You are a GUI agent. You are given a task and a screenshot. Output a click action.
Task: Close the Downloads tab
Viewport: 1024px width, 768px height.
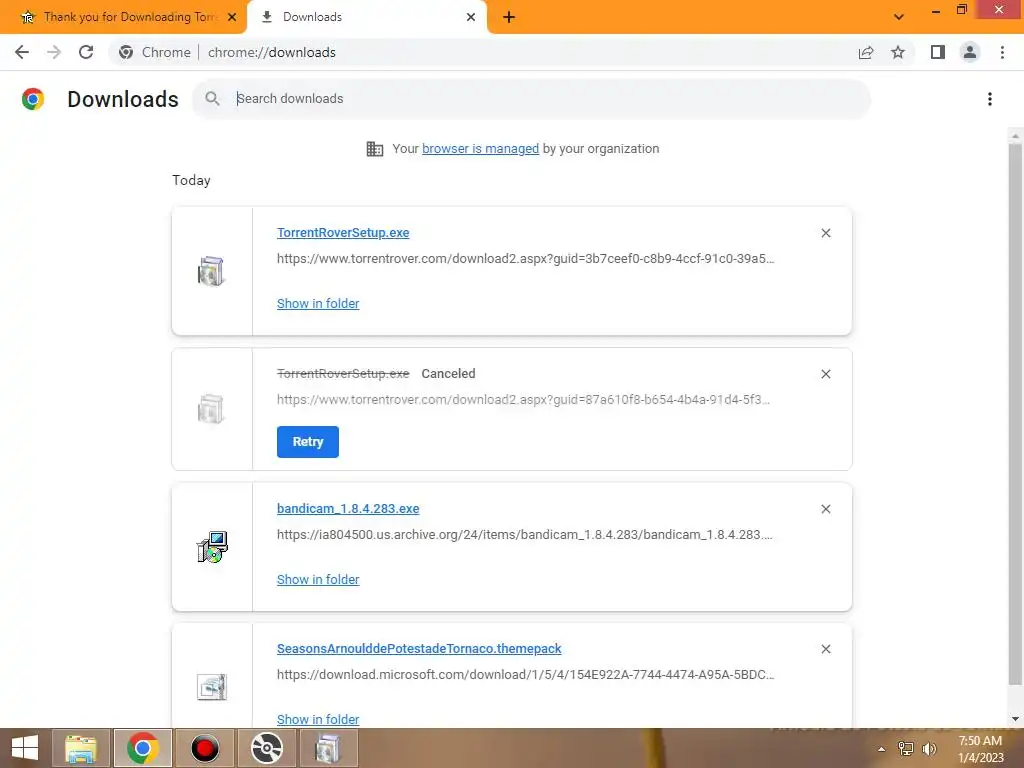click(x=471, y=17)
